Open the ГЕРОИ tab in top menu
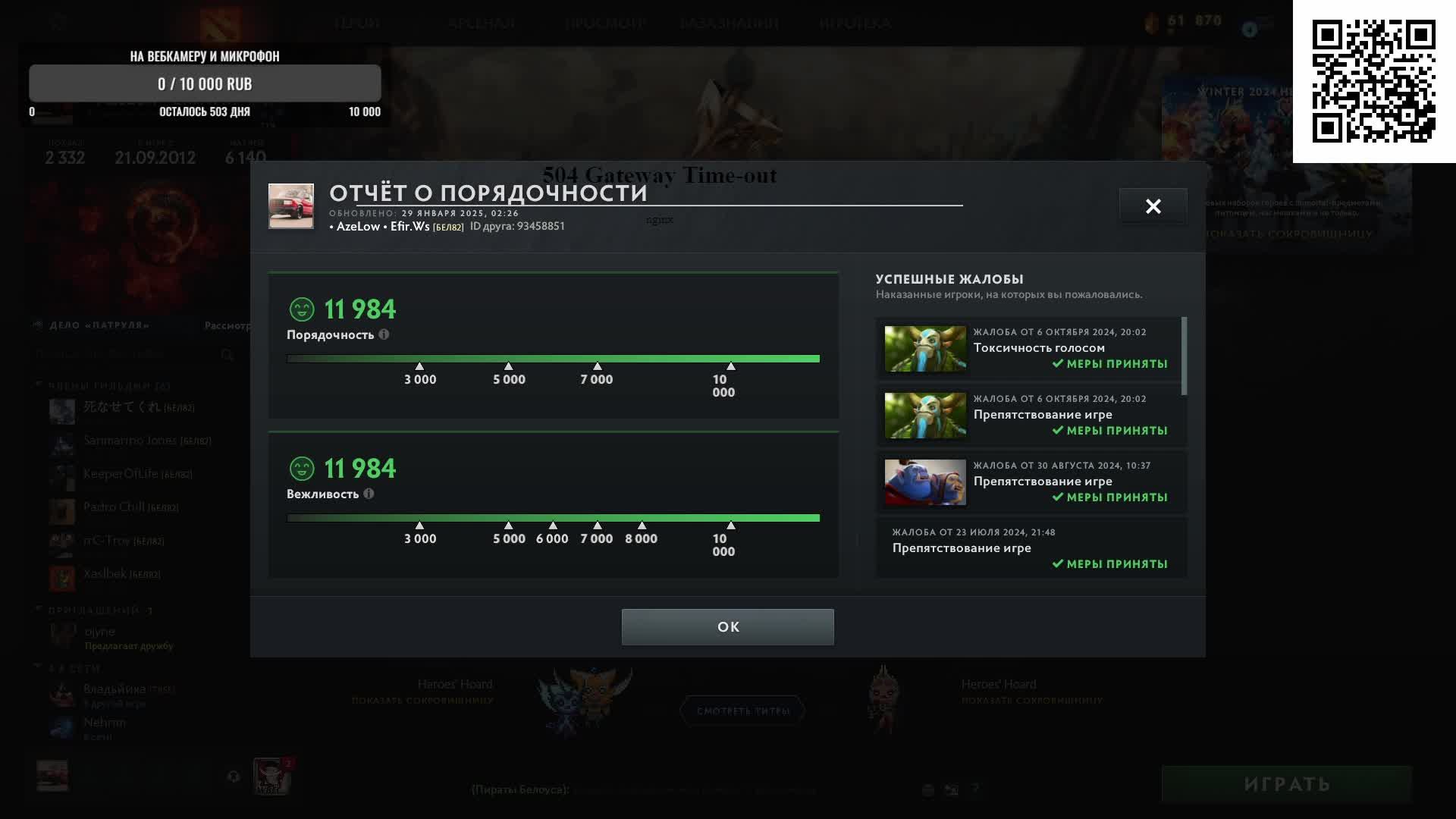The image size is (1456, 819). pos(357,24)
